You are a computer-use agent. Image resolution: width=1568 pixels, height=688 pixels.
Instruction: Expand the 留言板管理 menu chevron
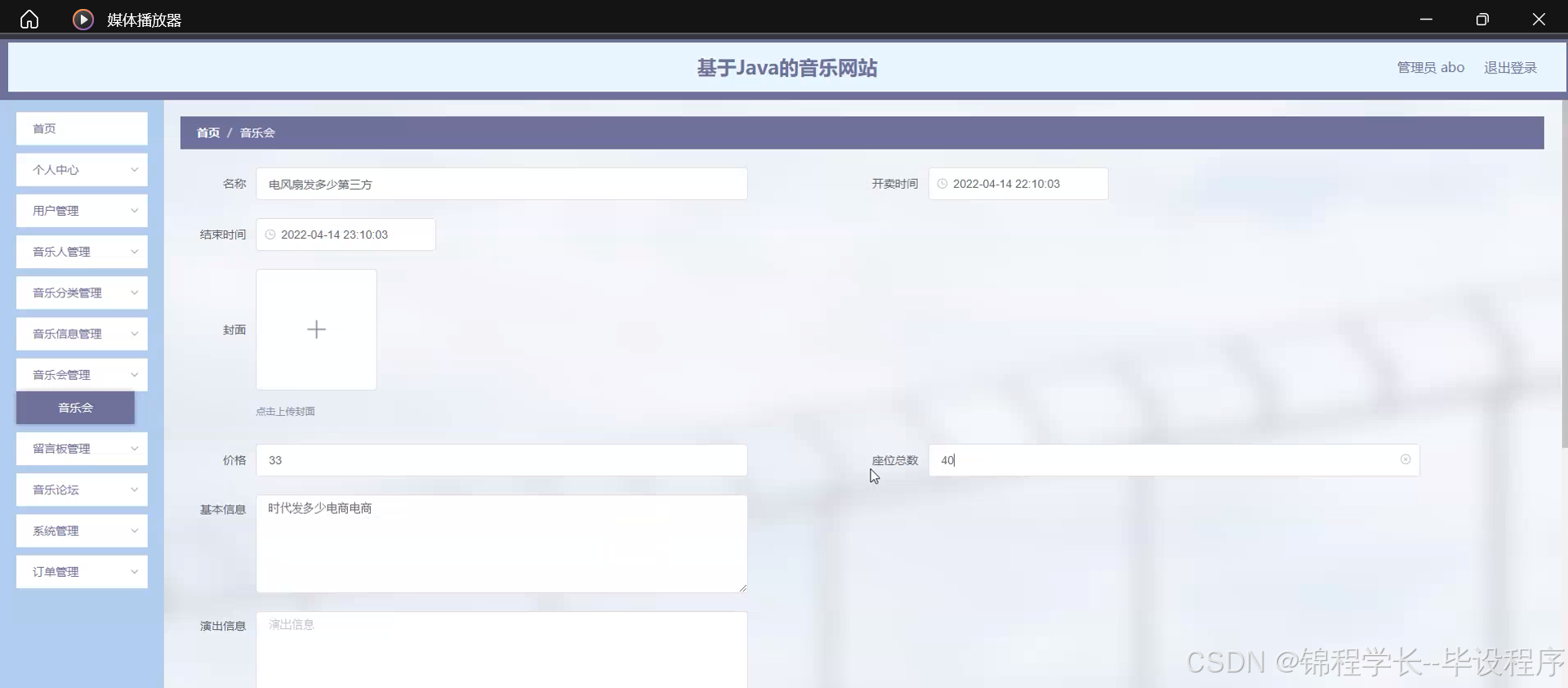click(x=135, y=449)
